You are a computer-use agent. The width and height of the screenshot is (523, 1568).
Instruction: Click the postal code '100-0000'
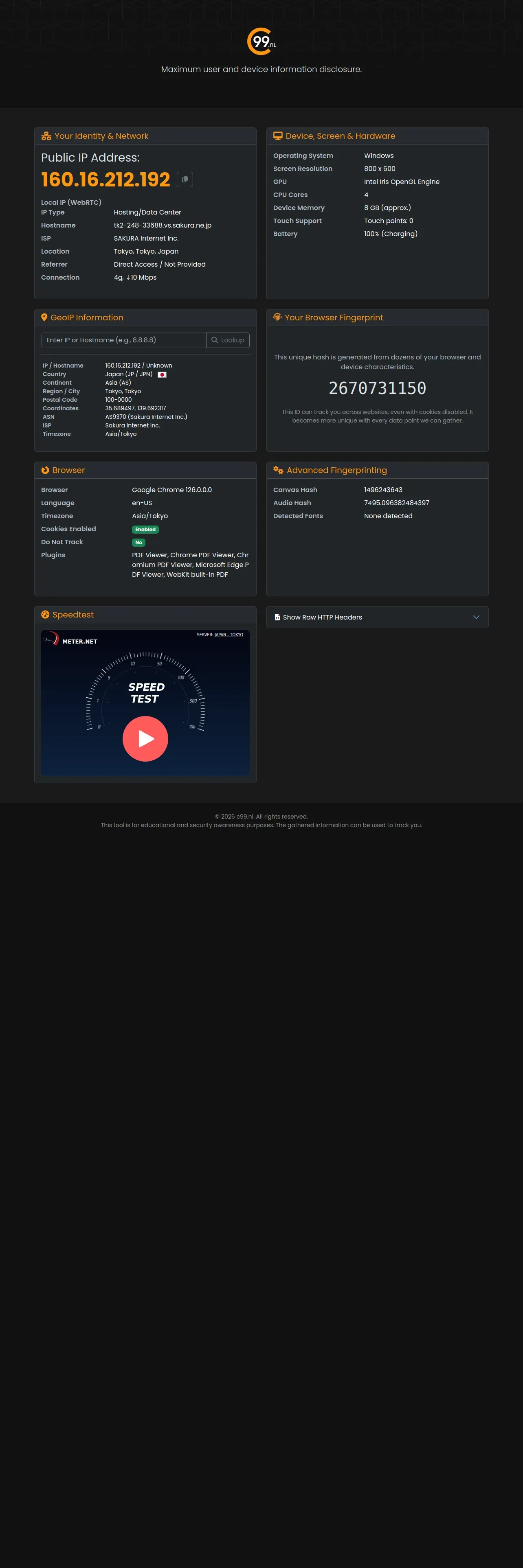(119, 400)
